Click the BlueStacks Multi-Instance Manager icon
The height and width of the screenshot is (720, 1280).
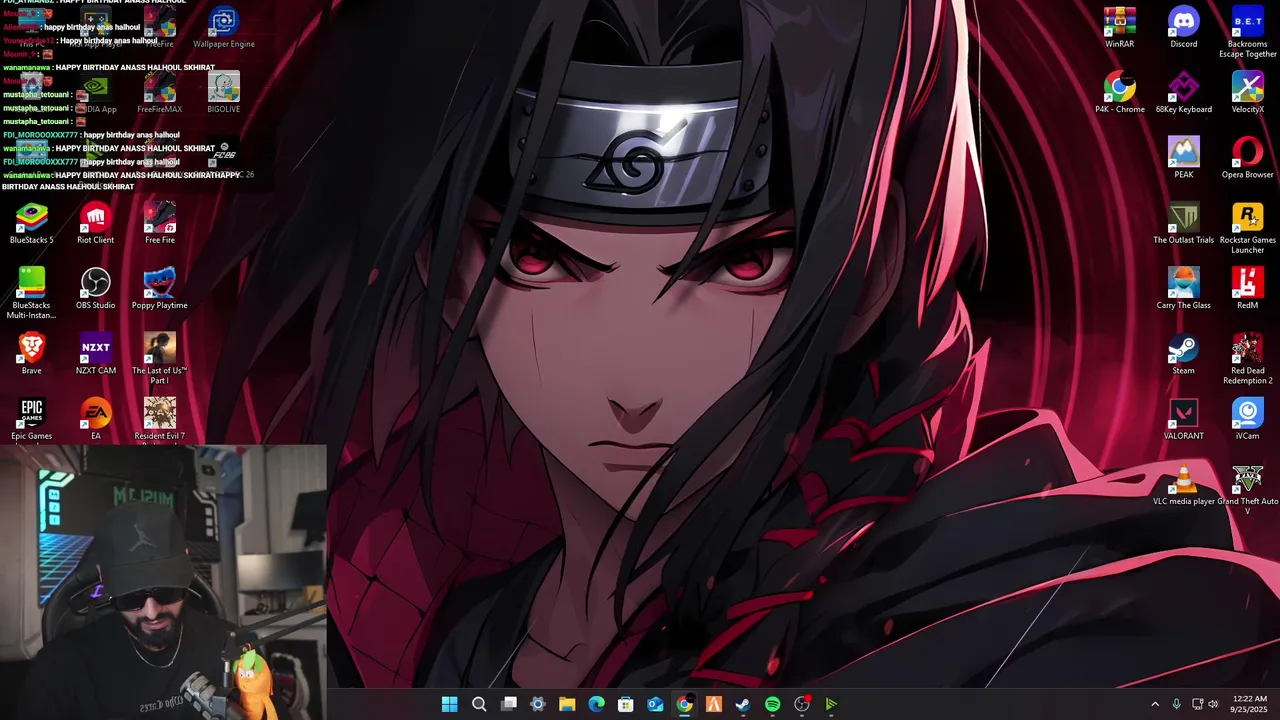click(31, 294)
